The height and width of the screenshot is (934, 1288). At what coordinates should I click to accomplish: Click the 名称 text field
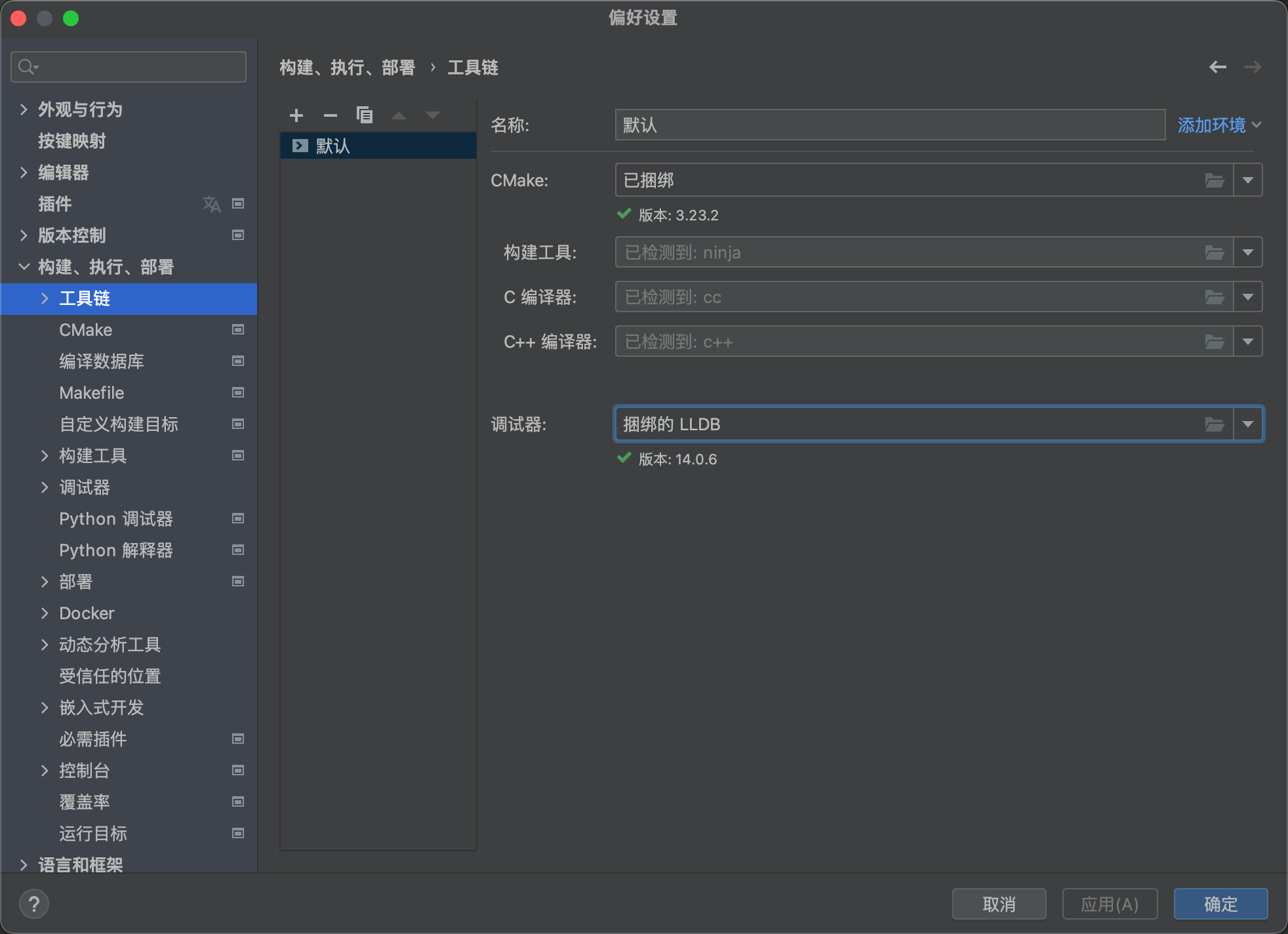point(890,125)
